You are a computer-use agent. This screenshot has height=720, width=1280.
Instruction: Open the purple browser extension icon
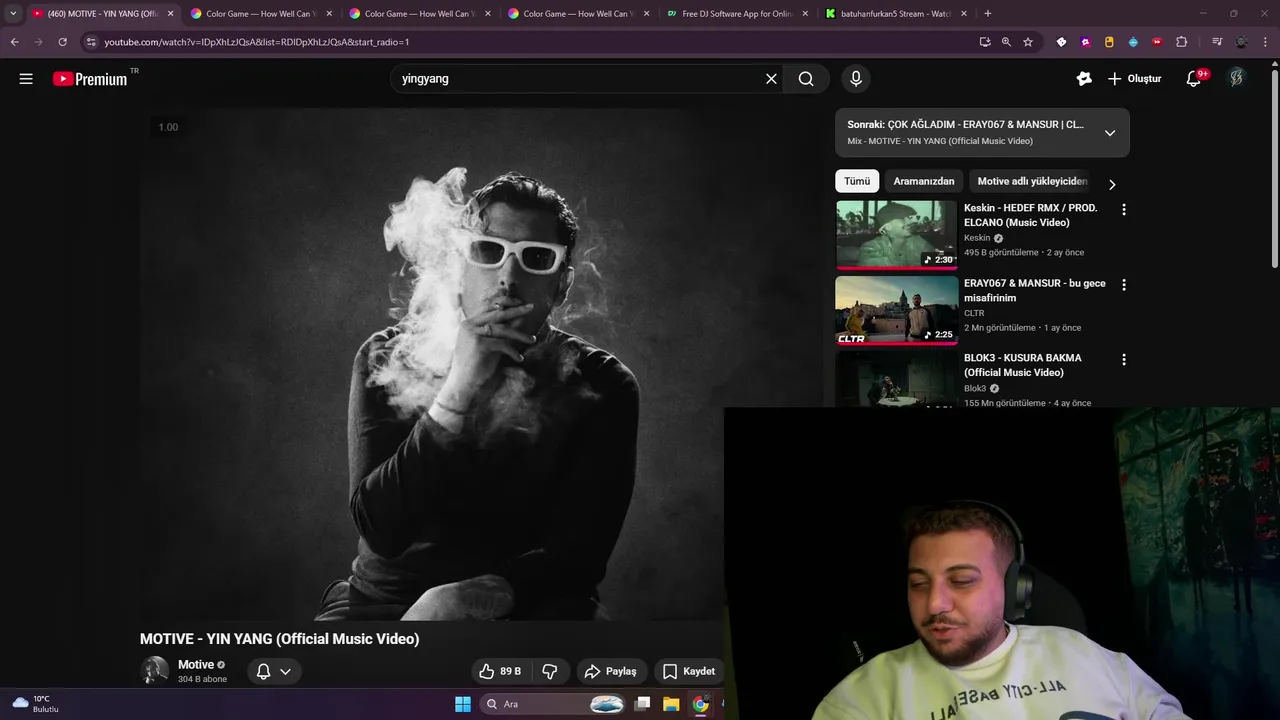pyautogui.click(x=1085, y=42)
